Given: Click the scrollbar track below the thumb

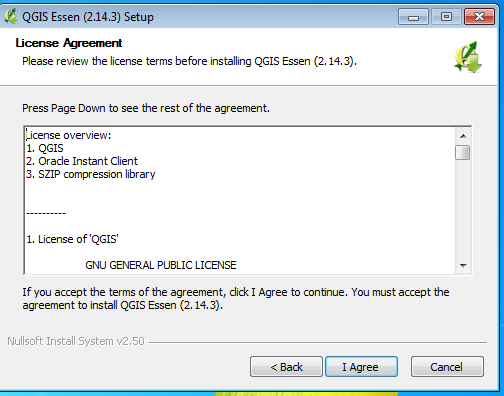Looking at the screenshot, I should pyautogui.click(x=463, y=209).
